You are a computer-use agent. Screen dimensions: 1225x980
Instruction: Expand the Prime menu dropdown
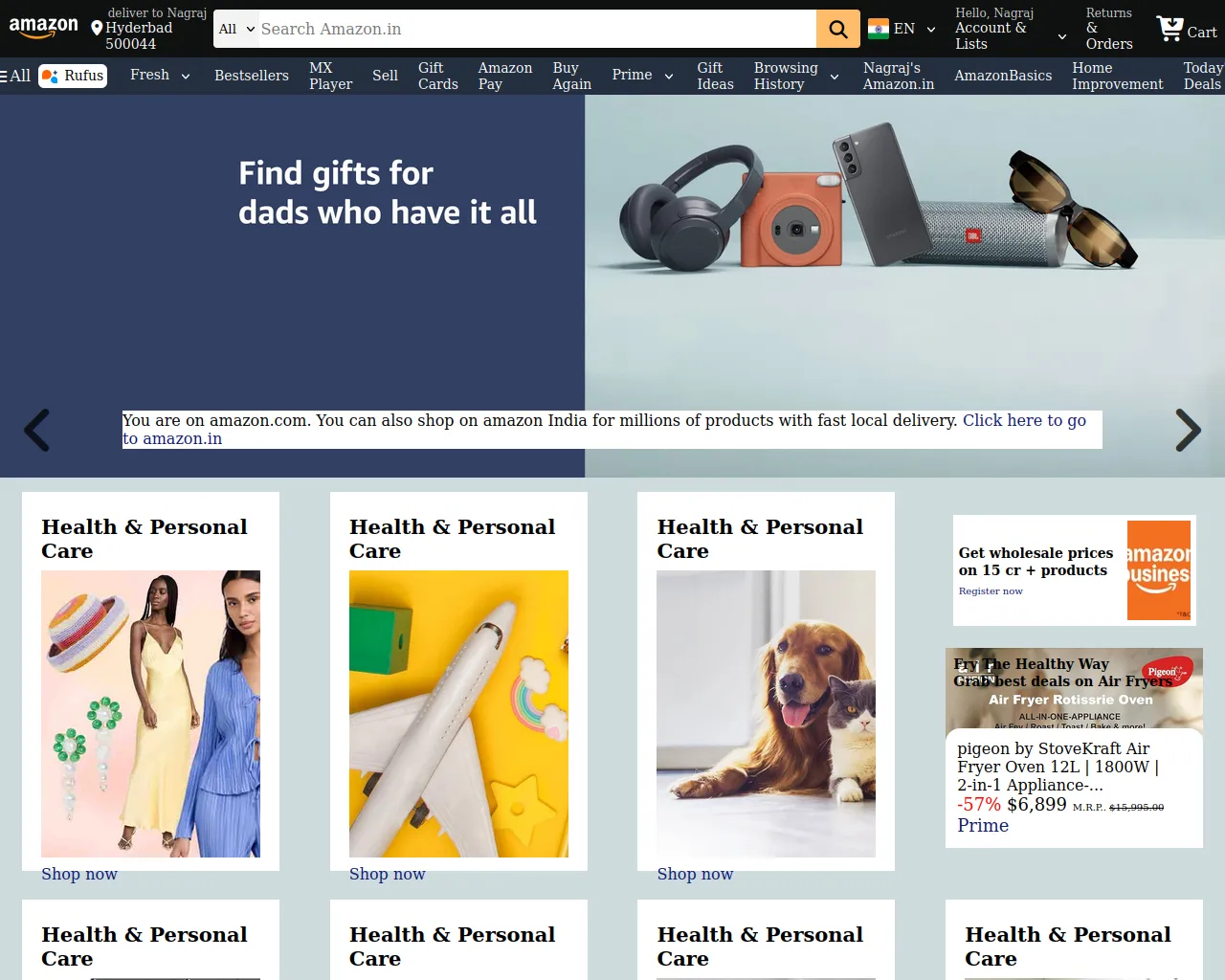(669, 76)
